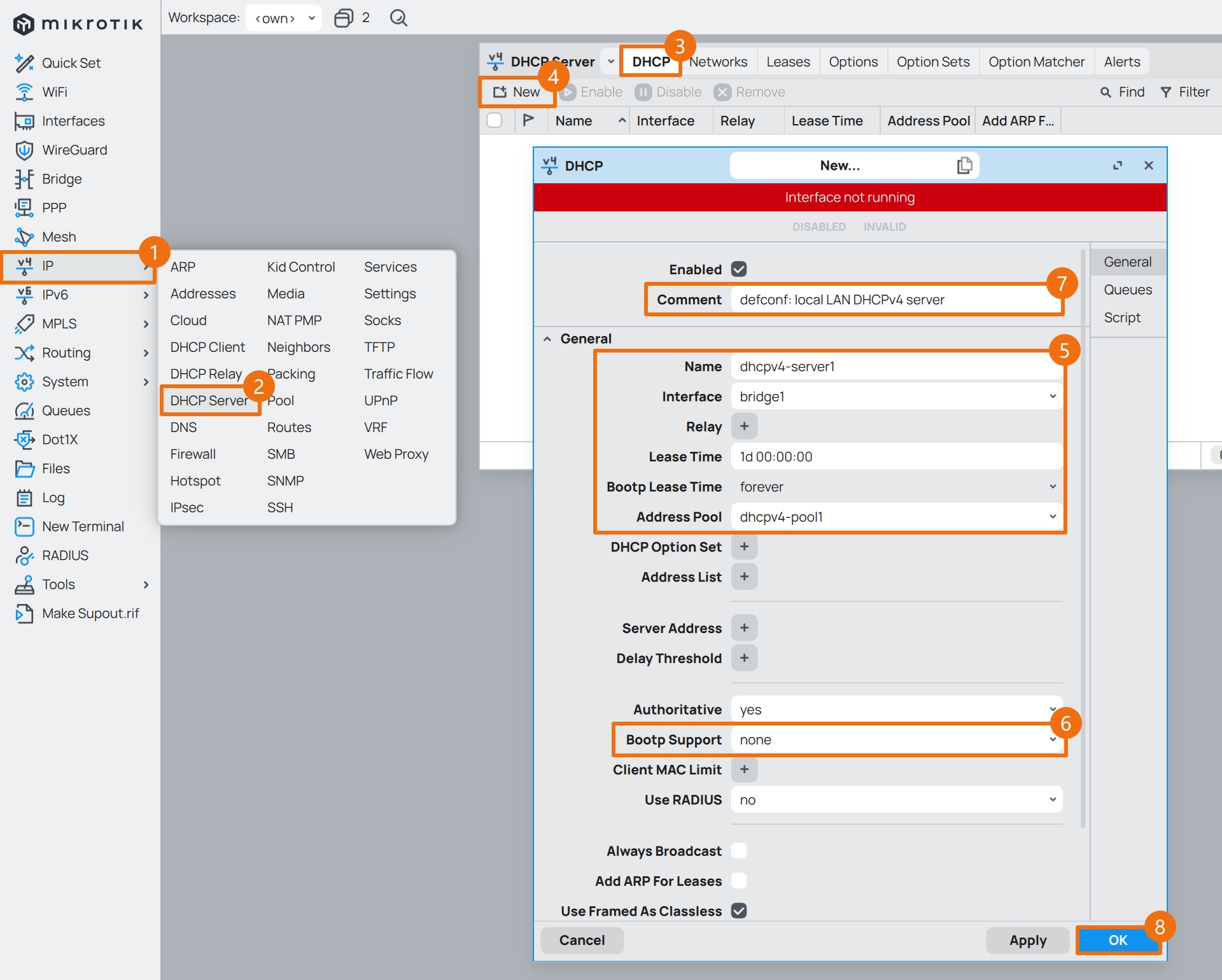
Task: Click the WireGuard shield icon
Action: 24,150
